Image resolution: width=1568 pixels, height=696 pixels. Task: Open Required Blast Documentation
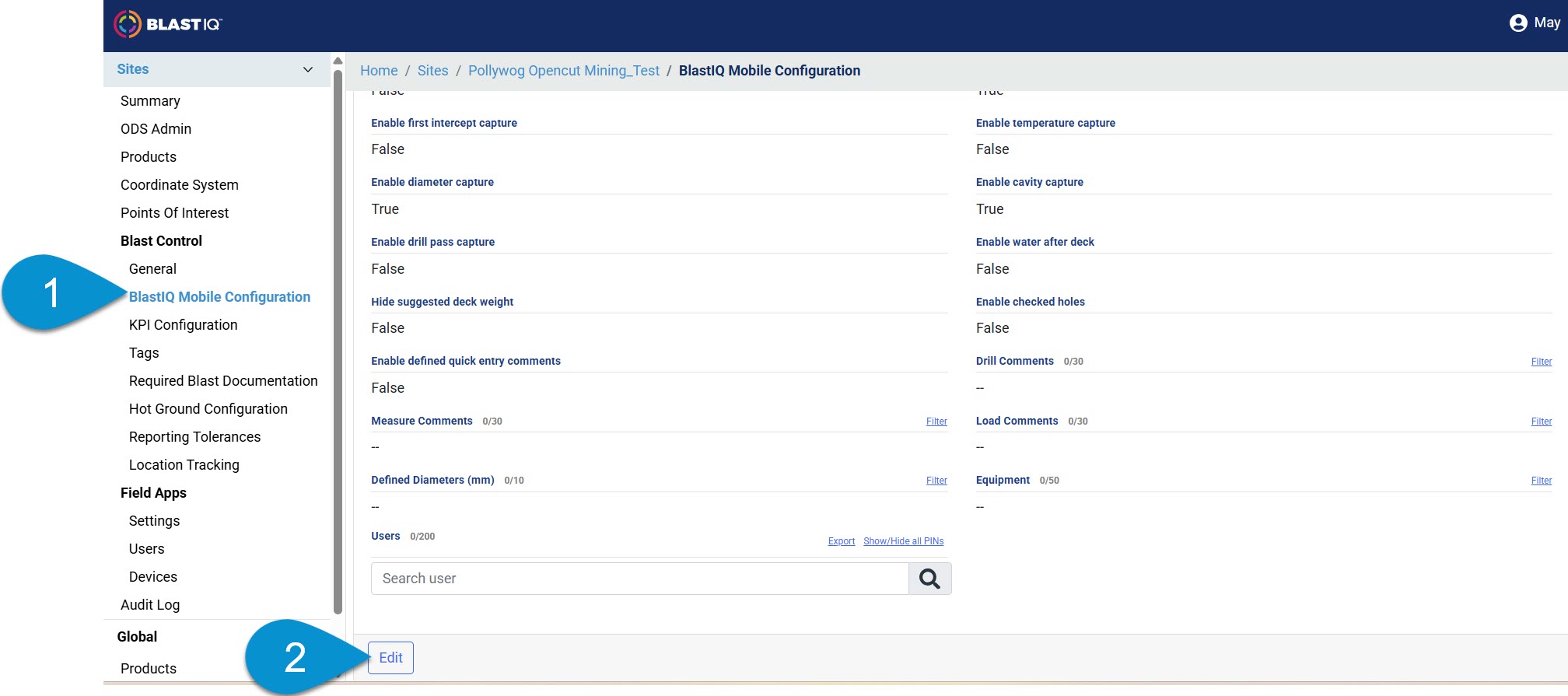223,381
